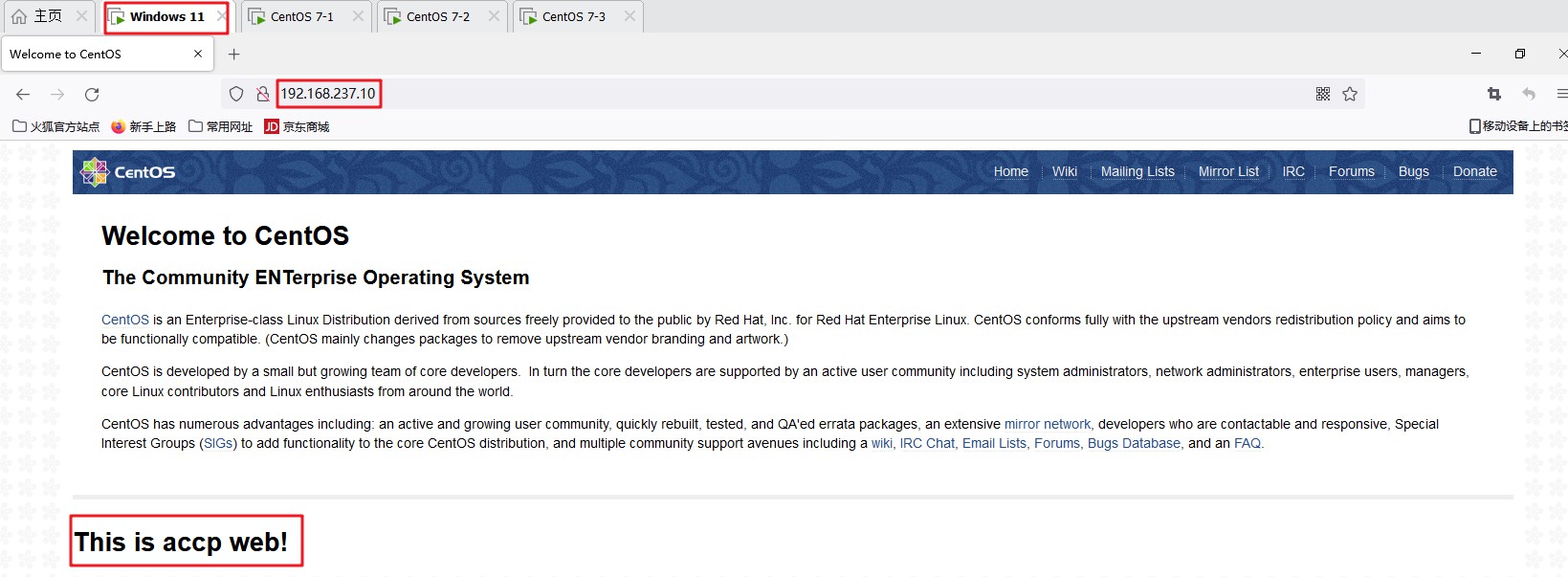The image size is (1568, 577).
Task: Follow the FAQ link
Action: click(x=1248, y=443)
